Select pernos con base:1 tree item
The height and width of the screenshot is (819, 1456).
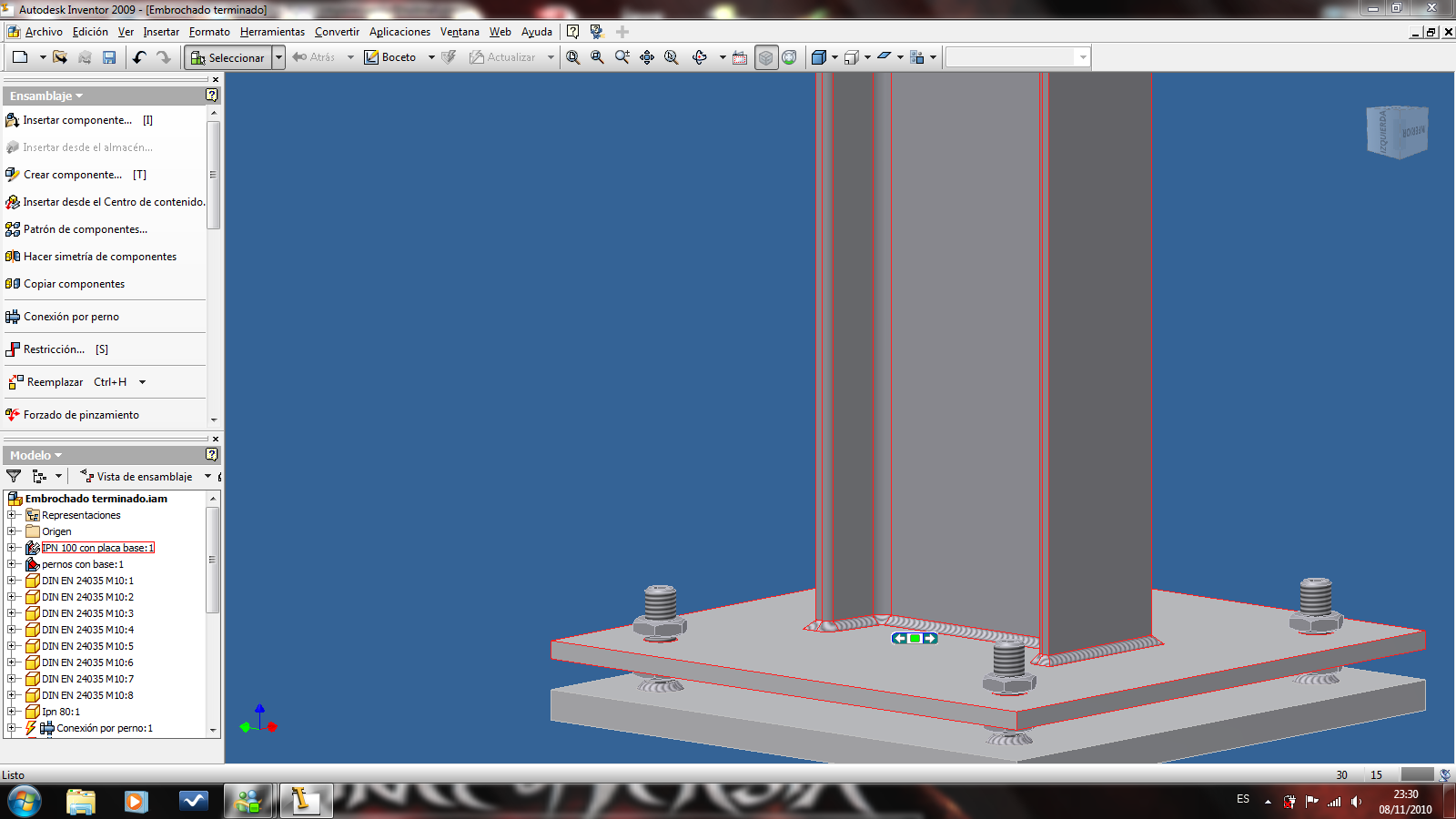coord(82,564)
